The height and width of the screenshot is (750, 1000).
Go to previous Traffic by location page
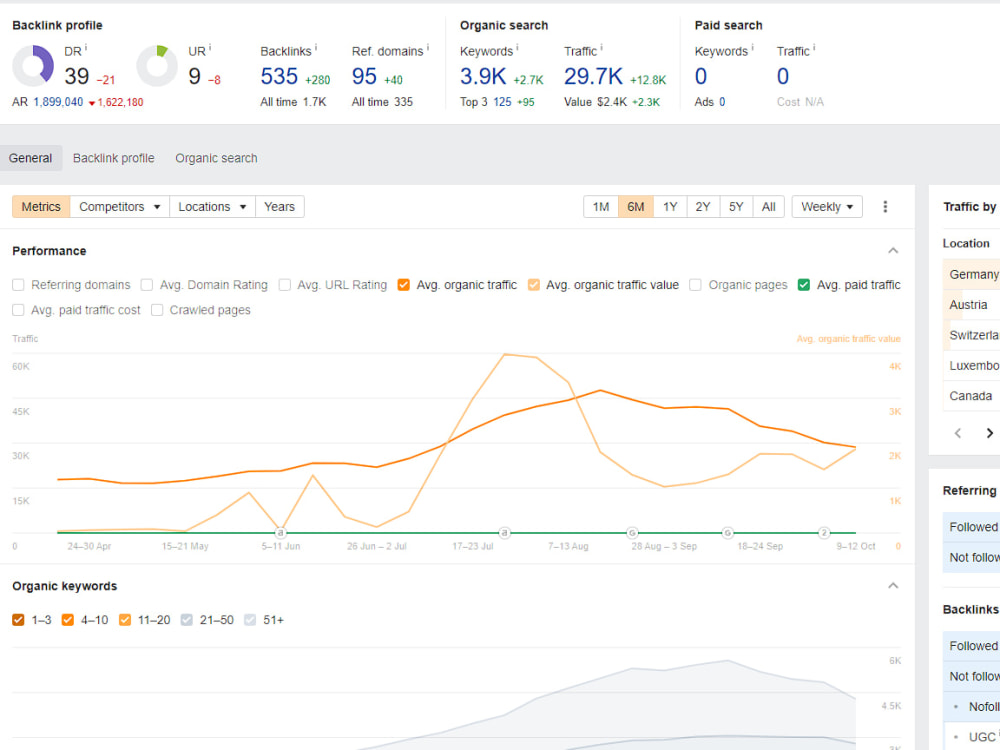coord(958,433)
